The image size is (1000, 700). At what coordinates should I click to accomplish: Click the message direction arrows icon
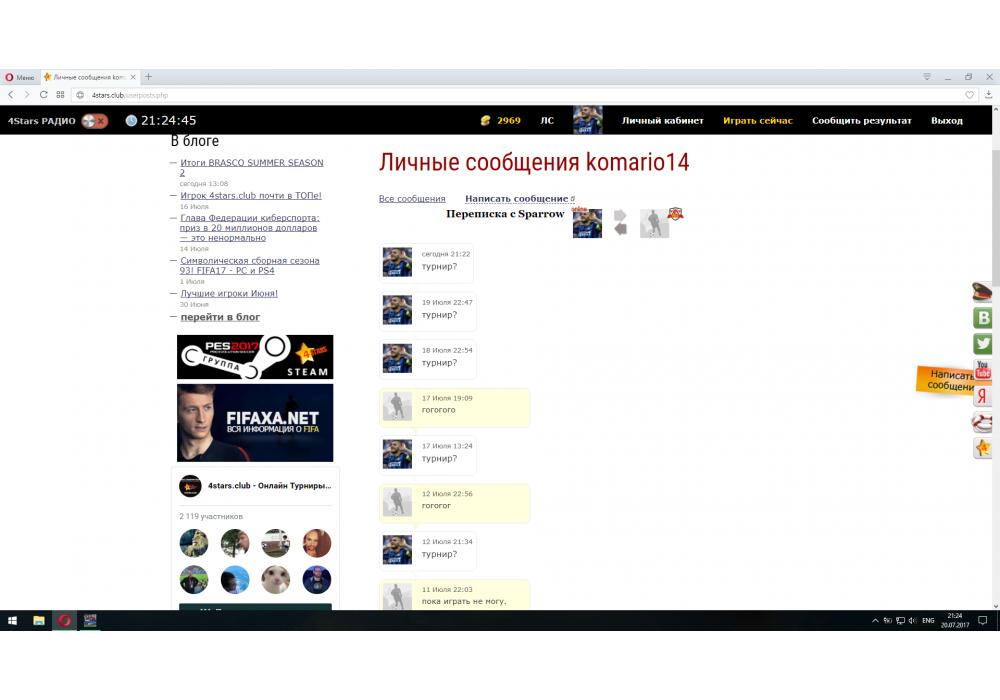[620, 222]
